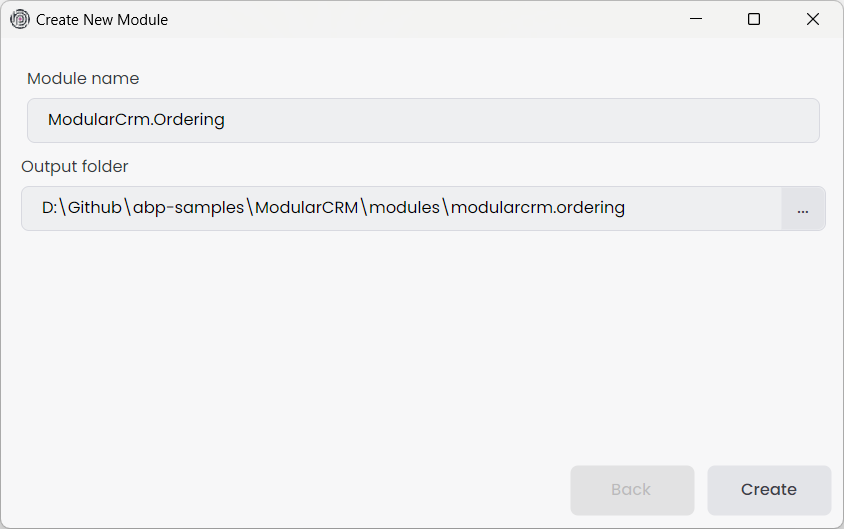
Task: Click "abp-samples" in the output folder path
Action: (x=189, y=208)
